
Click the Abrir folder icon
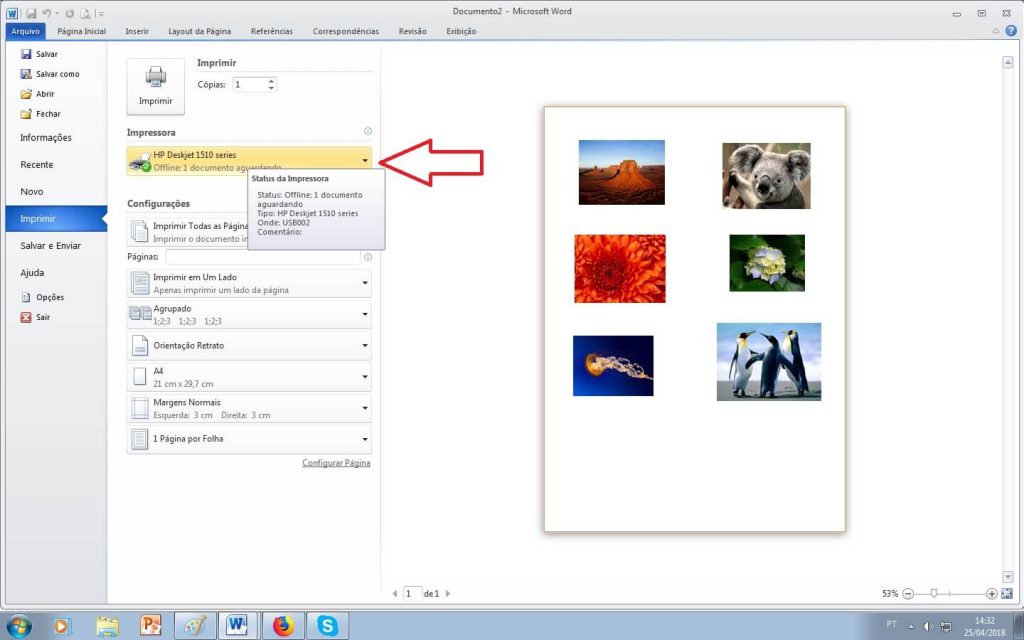26,94
